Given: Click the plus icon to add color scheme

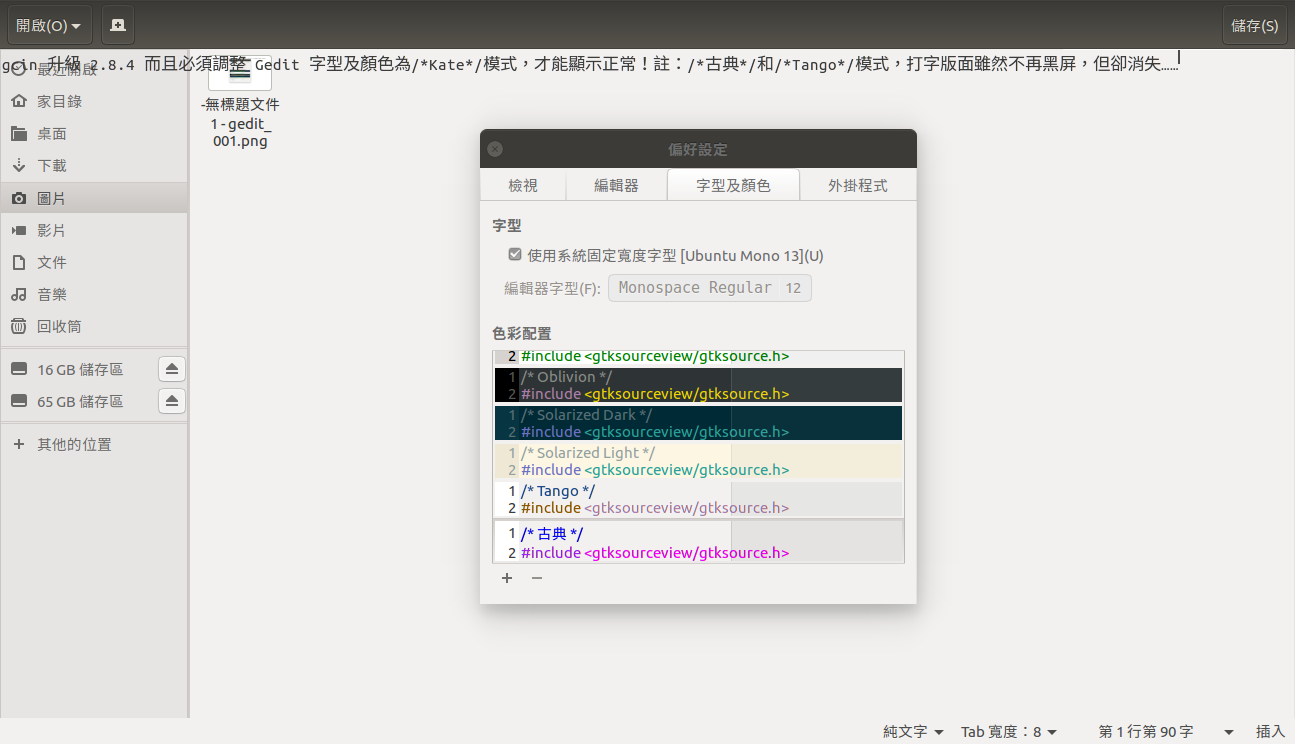Looking at the screenshot, I should pos(507,578).
